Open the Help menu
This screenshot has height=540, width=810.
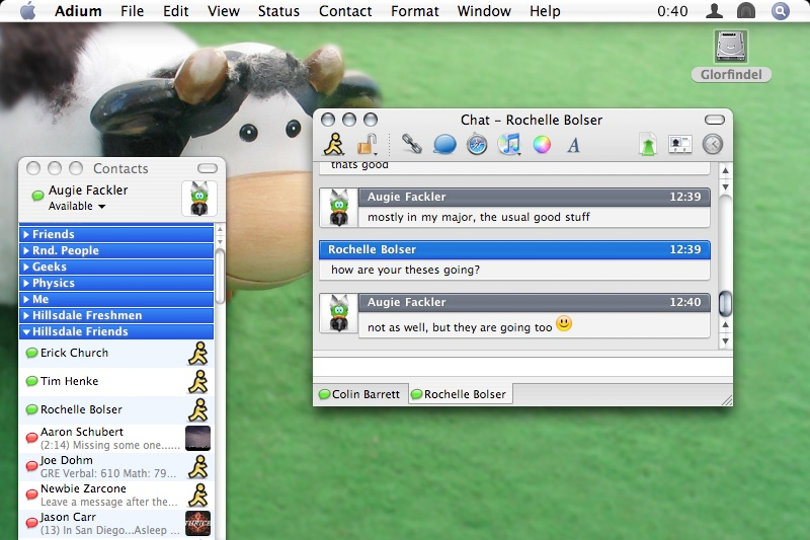click(x=545, y=11)
